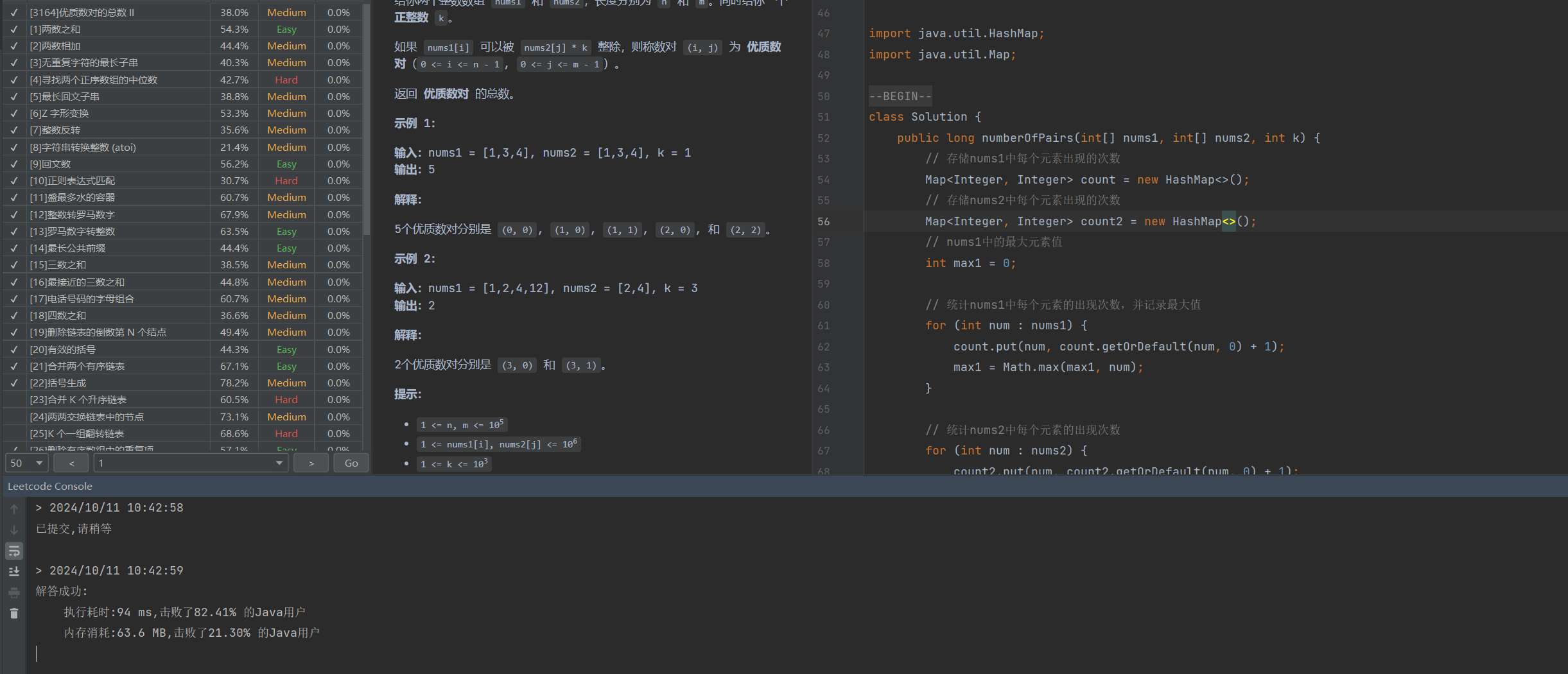Click 'import java.util.HashMap;' code line
1568x674 pixels.
[956, 33]
